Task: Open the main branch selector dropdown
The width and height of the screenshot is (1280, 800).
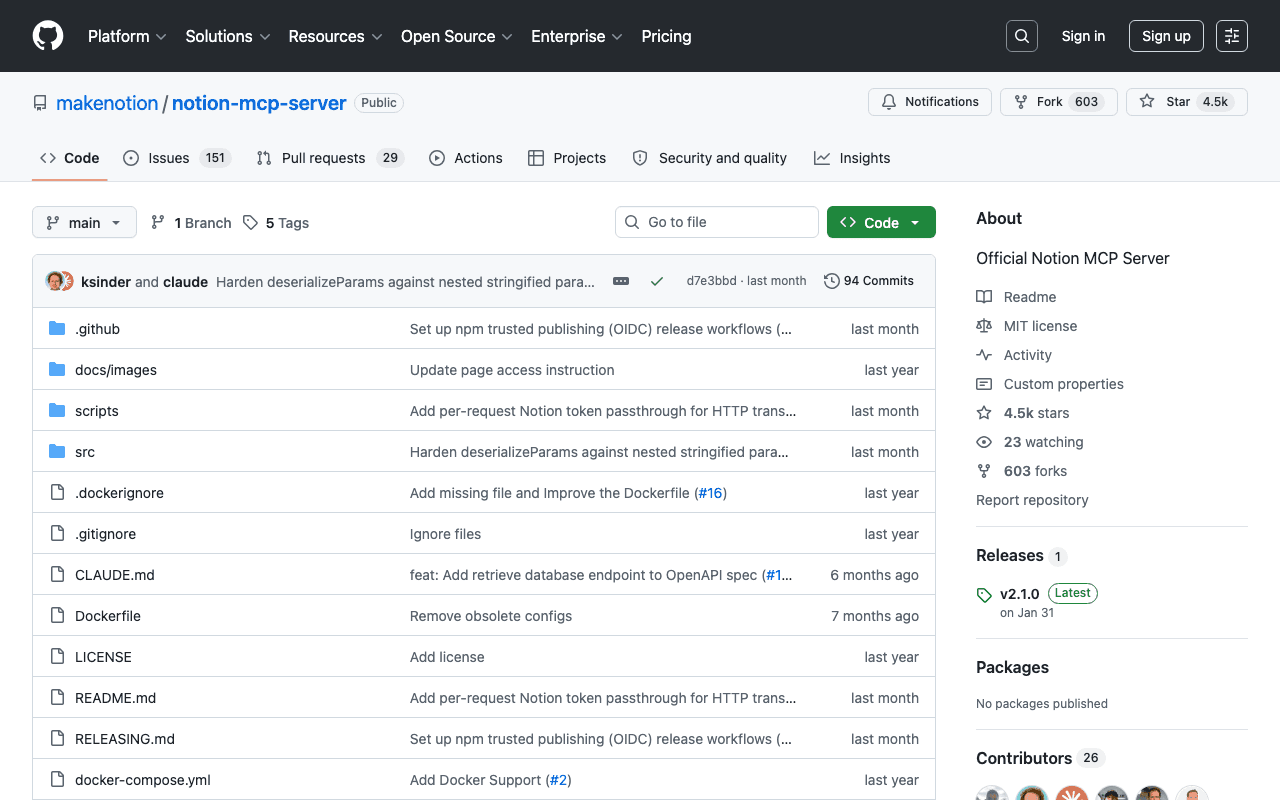Action: 84,222
